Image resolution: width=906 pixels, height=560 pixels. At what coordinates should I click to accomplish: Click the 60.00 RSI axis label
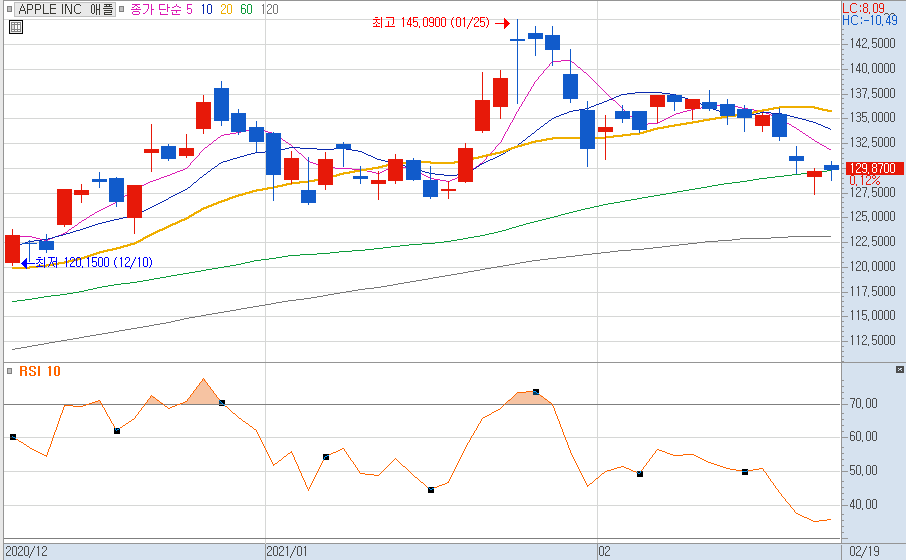(864, 437)
